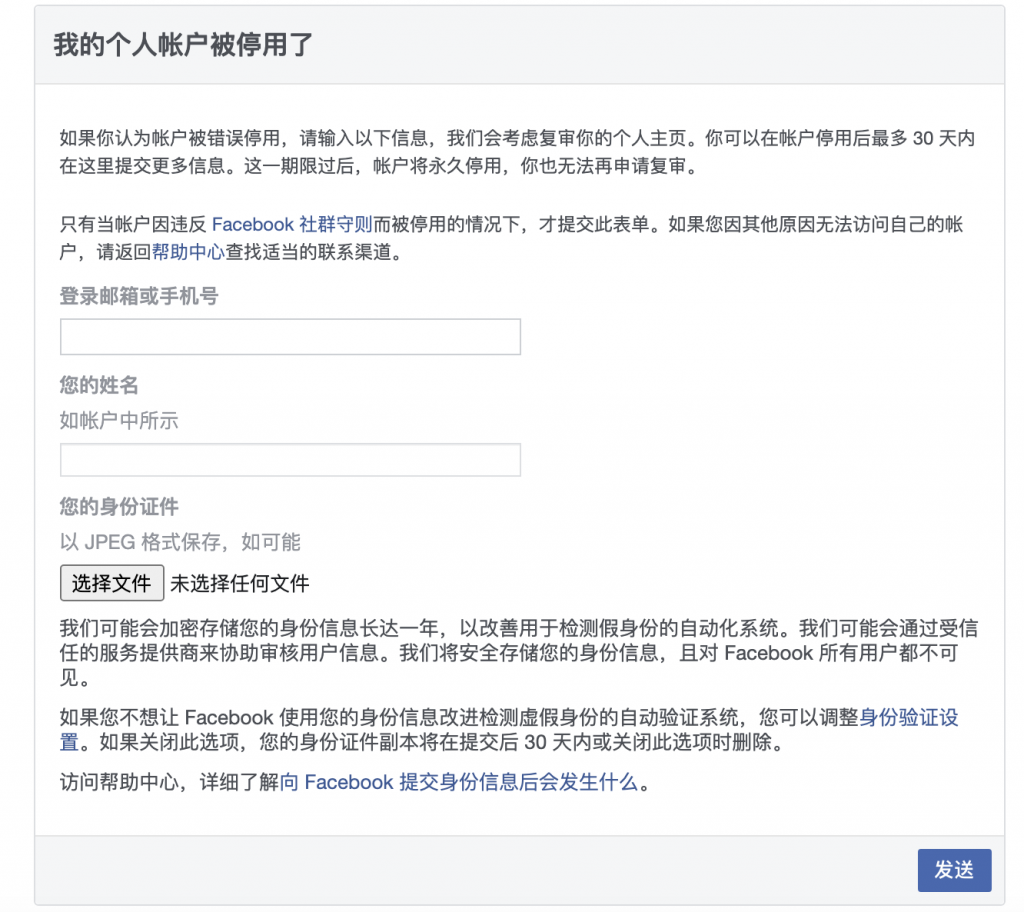This screenshot has height=912, width=1024.
Task: Click the 您的姓名 label
Action: (99, 385)
